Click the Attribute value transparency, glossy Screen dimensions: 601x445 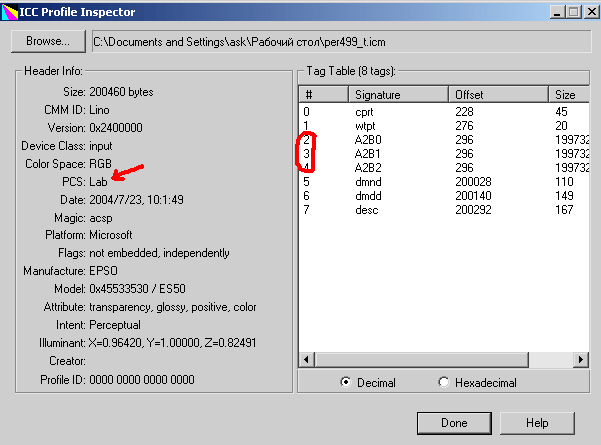(139, 307)
